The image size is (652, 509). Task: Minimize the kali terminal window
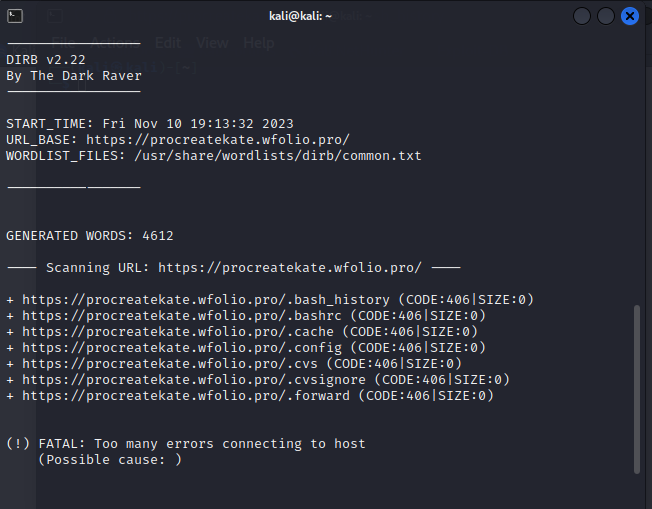[x=582, y=16]
